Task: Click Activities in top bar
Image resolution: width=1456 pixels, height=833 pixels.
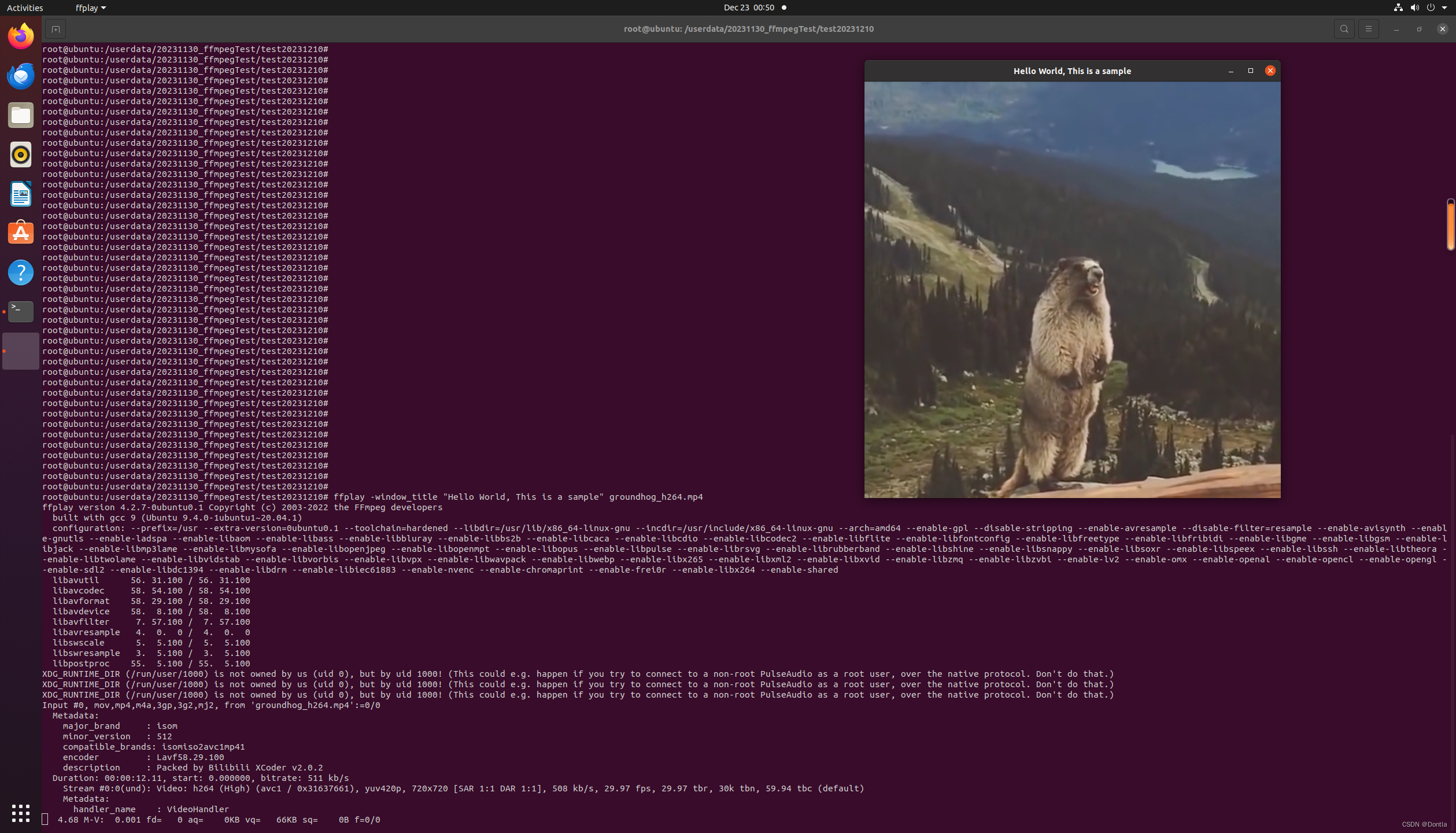Action: 25,8
